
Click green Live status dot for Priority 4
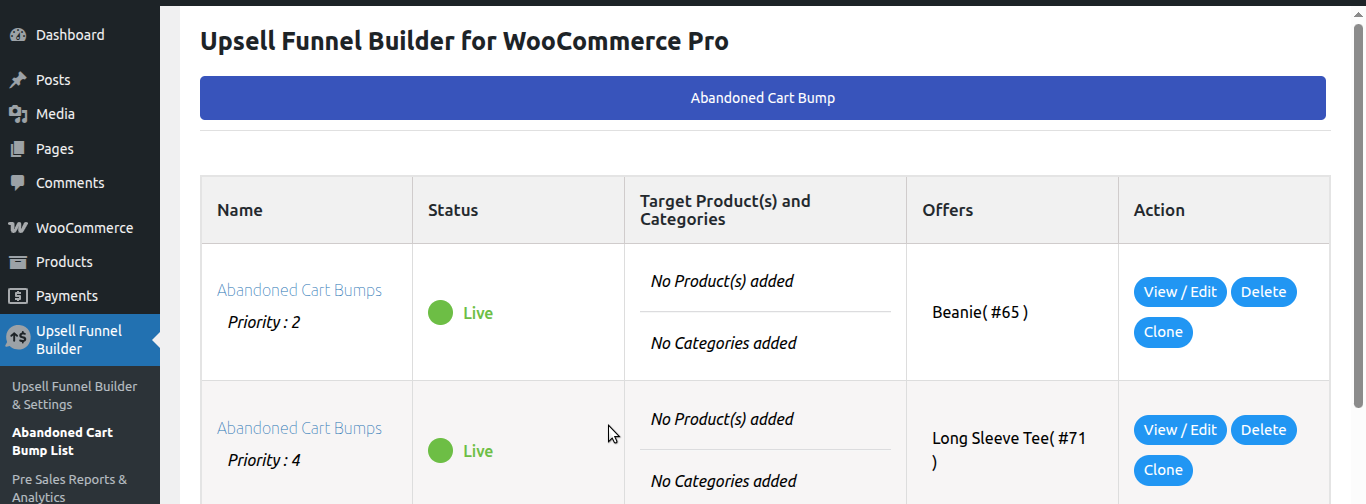tap(440, 451)
